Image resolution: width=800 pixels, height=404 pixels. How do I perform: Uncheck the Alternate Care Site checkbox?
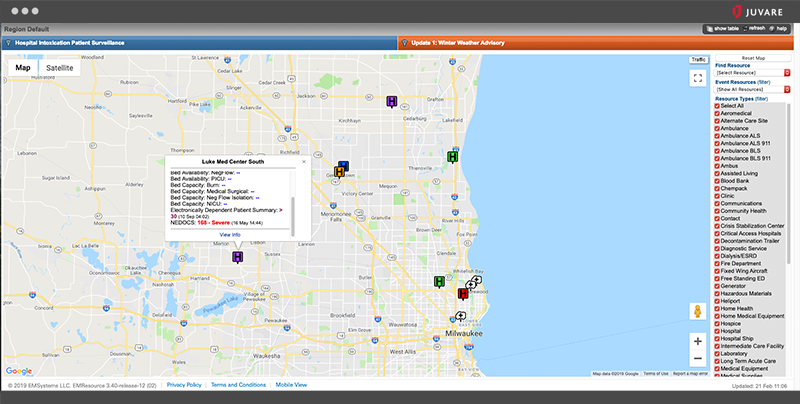click(717, 121)
